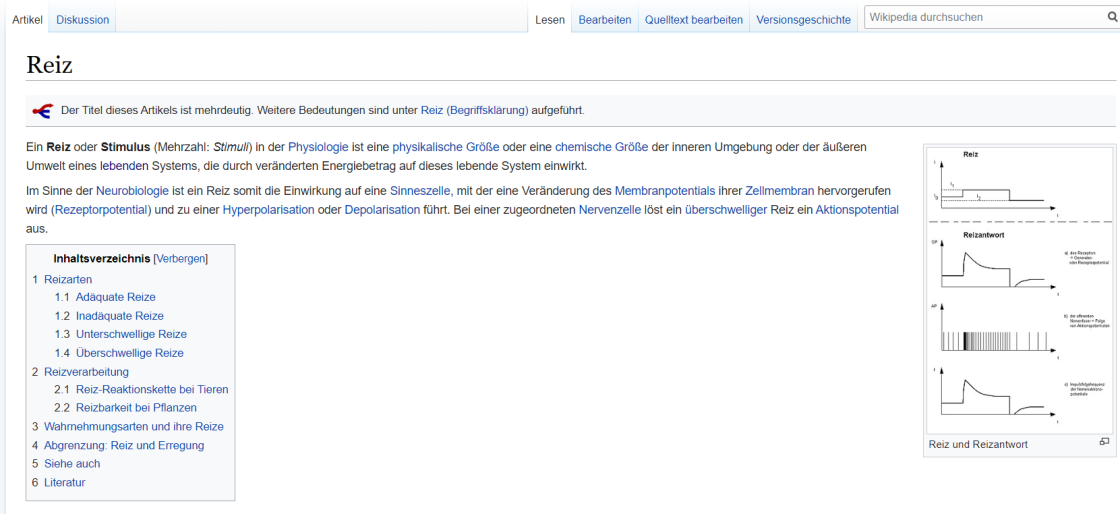Collapse the table of contents with Verbergen

(x=181, y=258)
